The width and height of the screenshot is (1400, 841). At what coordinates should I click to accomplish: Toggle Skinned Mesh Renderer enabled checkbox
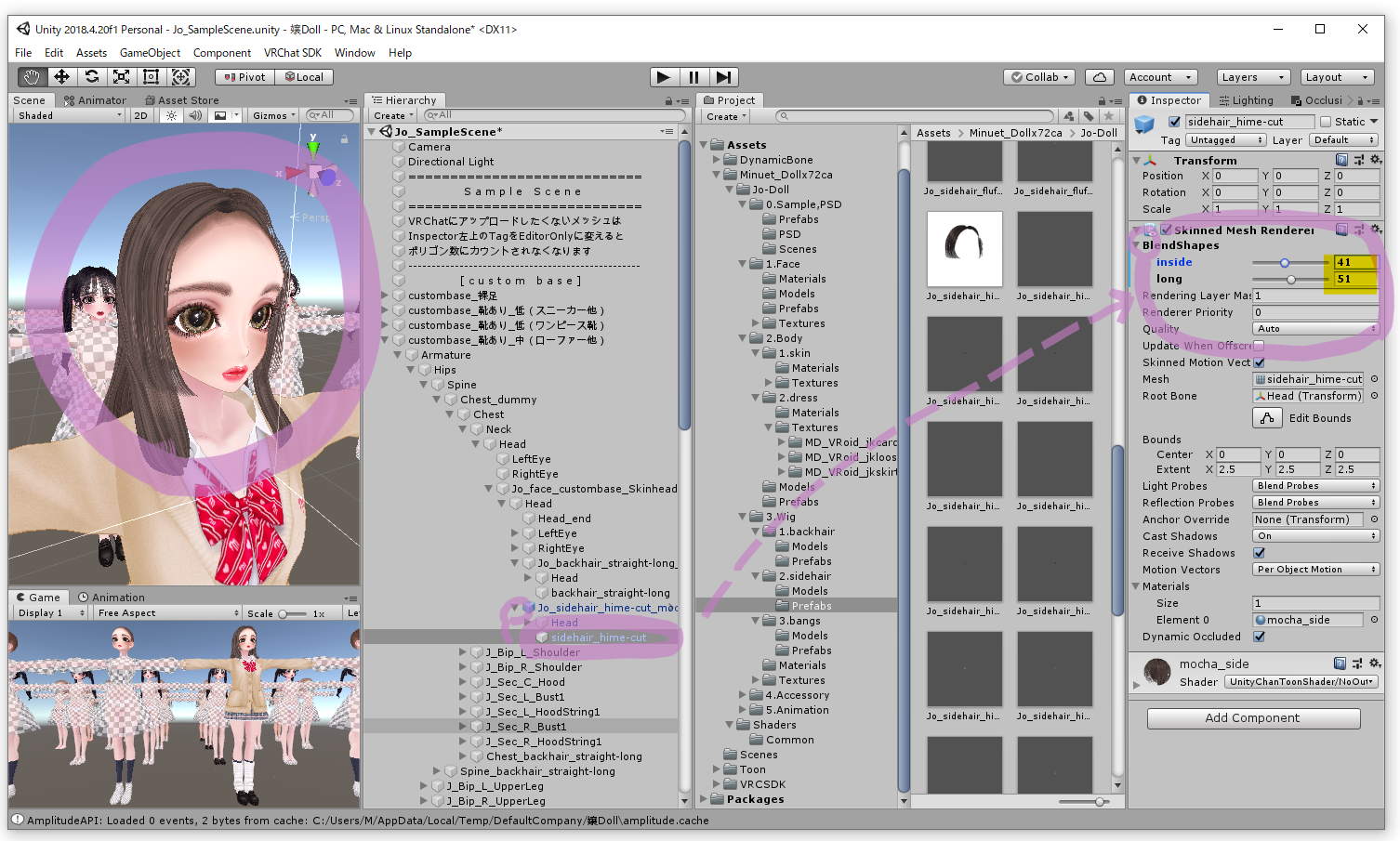(x=1166, y=230)
